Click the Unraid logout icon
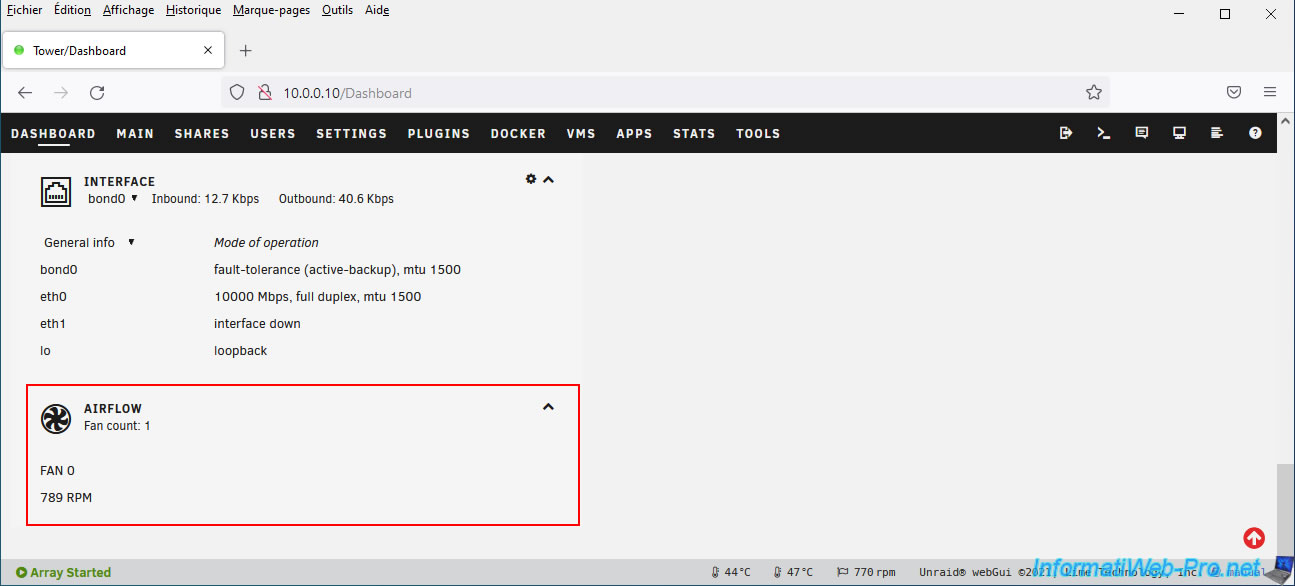This screenshot has height=586, width=1295. pos(1065,133)
